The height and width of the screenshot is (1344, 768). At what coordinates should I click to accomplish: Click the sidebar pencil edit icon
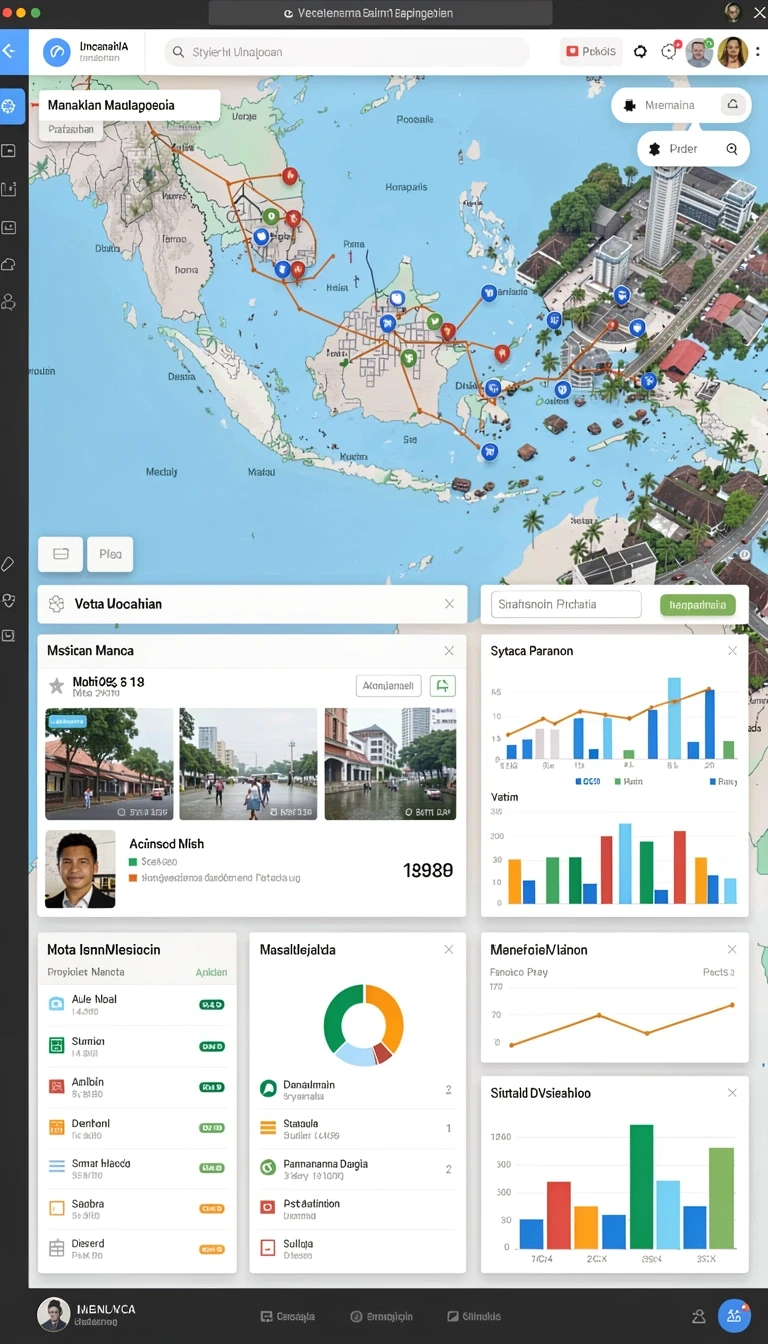point(8,564)
